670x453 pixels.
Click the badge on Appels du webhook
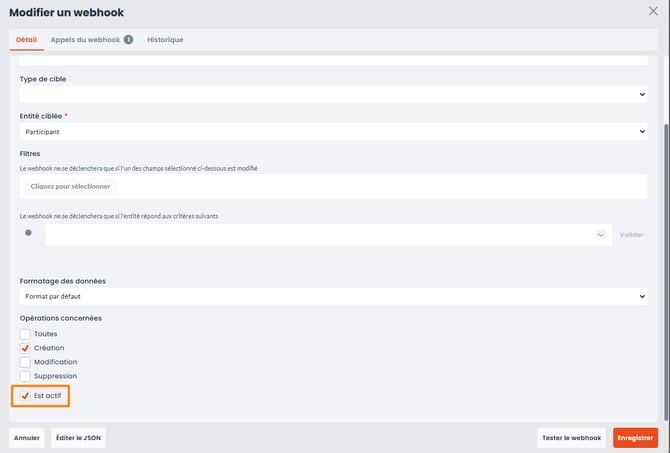(x=128, y=40)
